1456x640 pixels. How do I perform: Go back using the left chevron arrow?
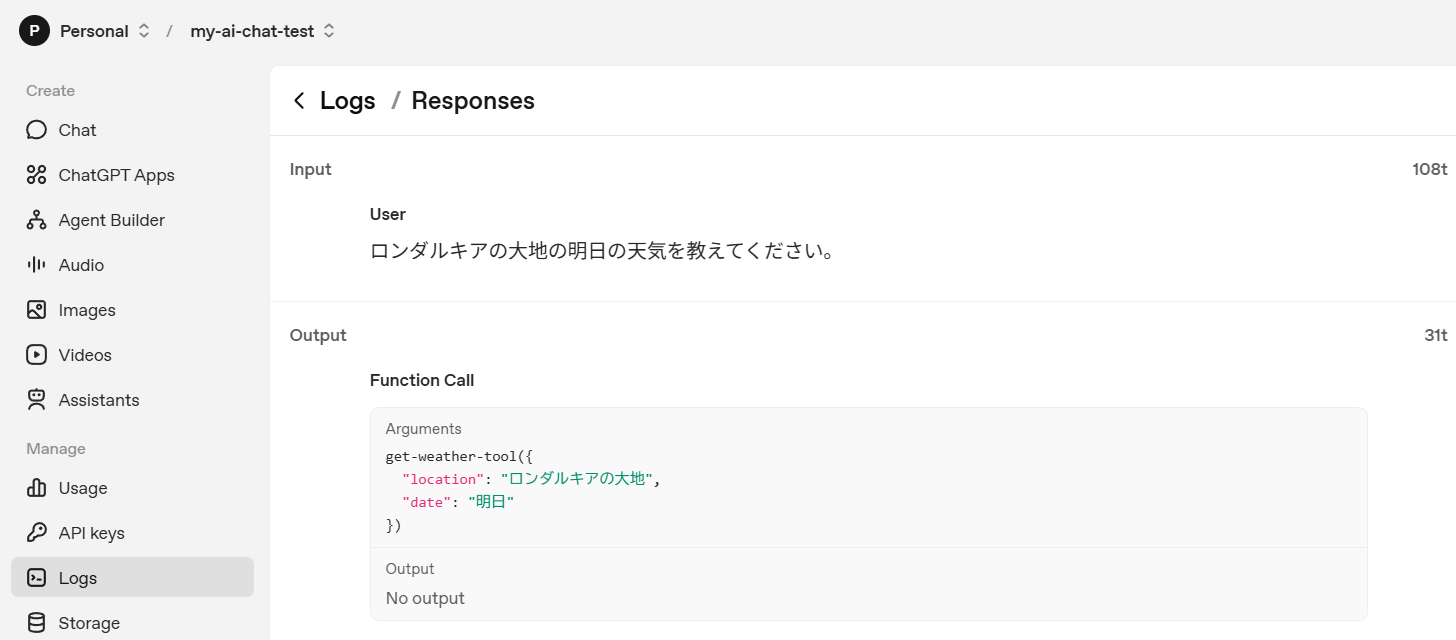(x=299, y=101)
